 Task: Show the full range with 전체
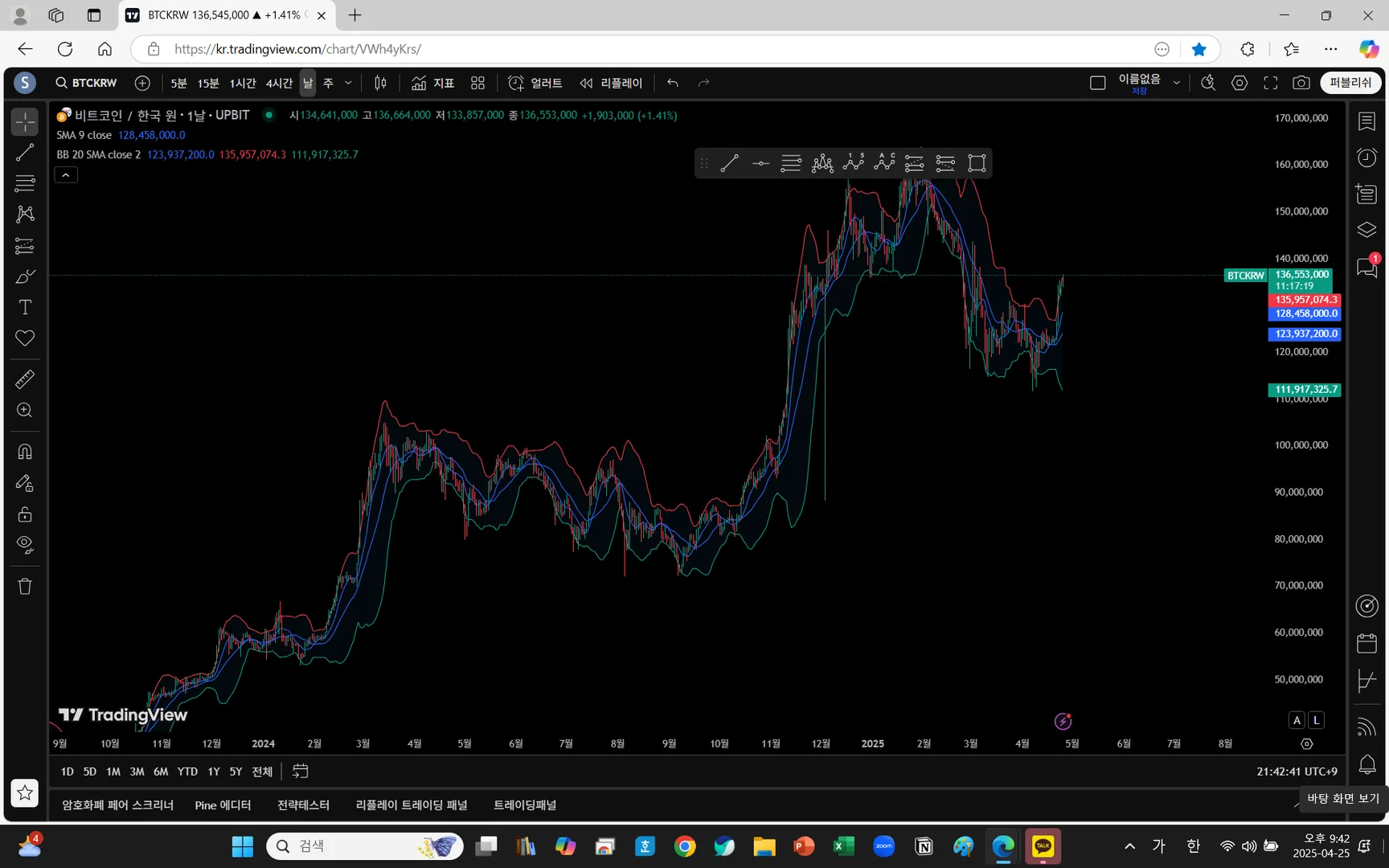point(262,772)
